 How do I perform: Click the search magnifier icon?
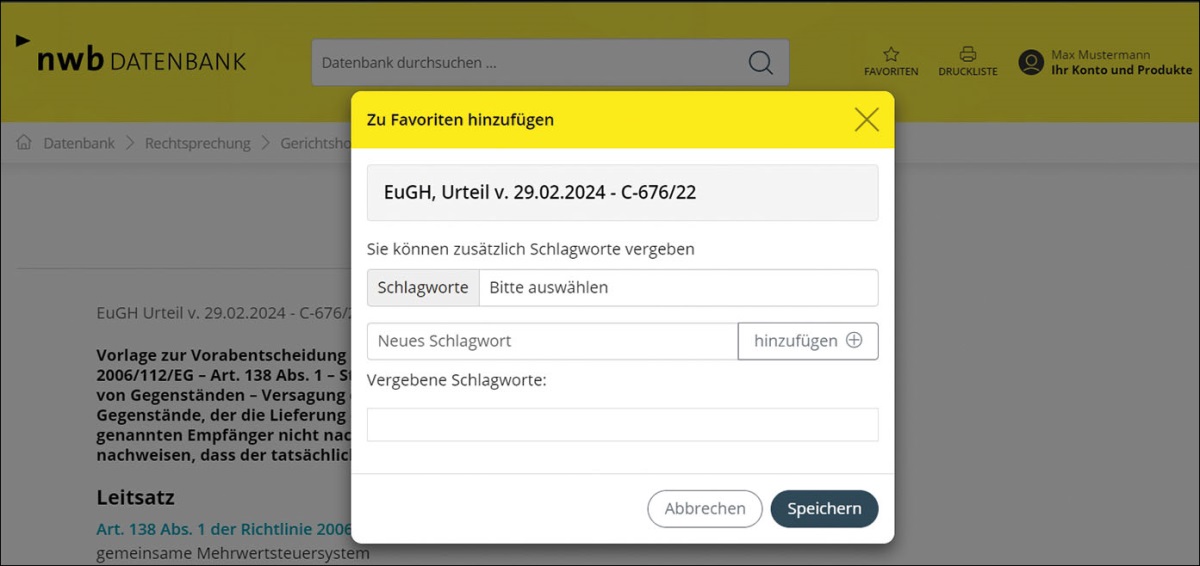pyautogui.click(x=760, y=63)
